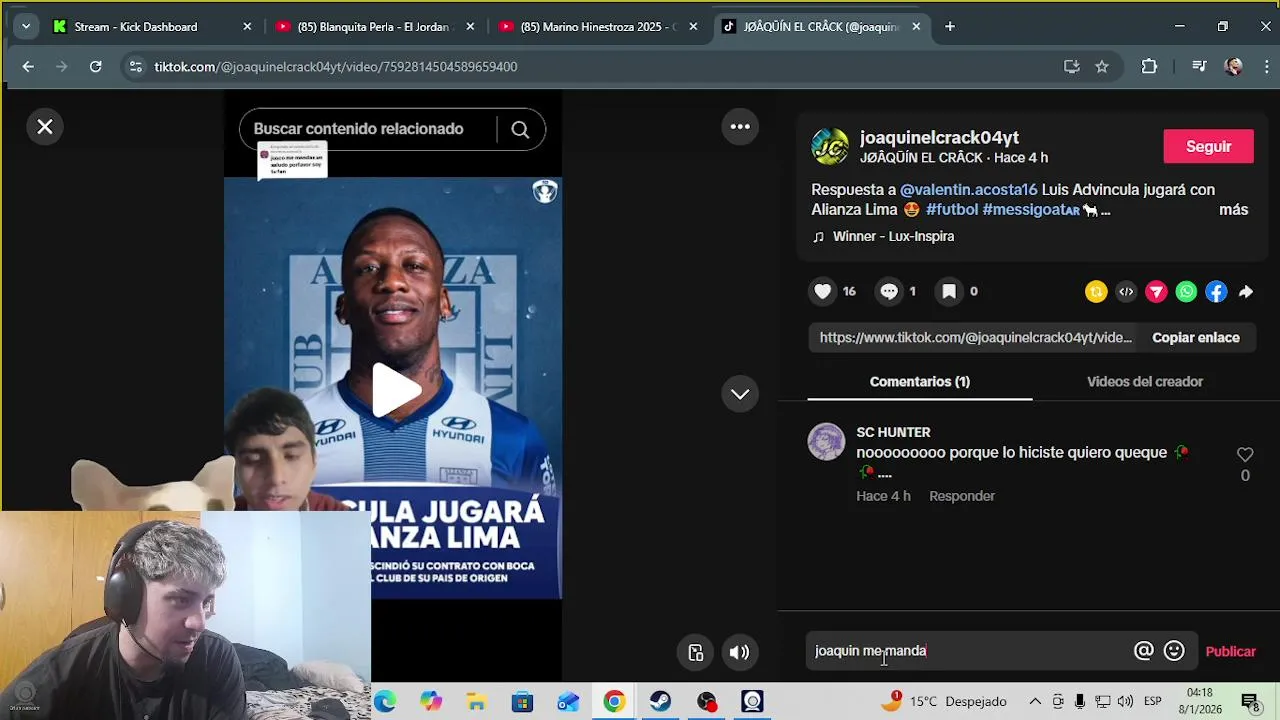Open the joaquinelcrack04yt username link

[939, 138]
